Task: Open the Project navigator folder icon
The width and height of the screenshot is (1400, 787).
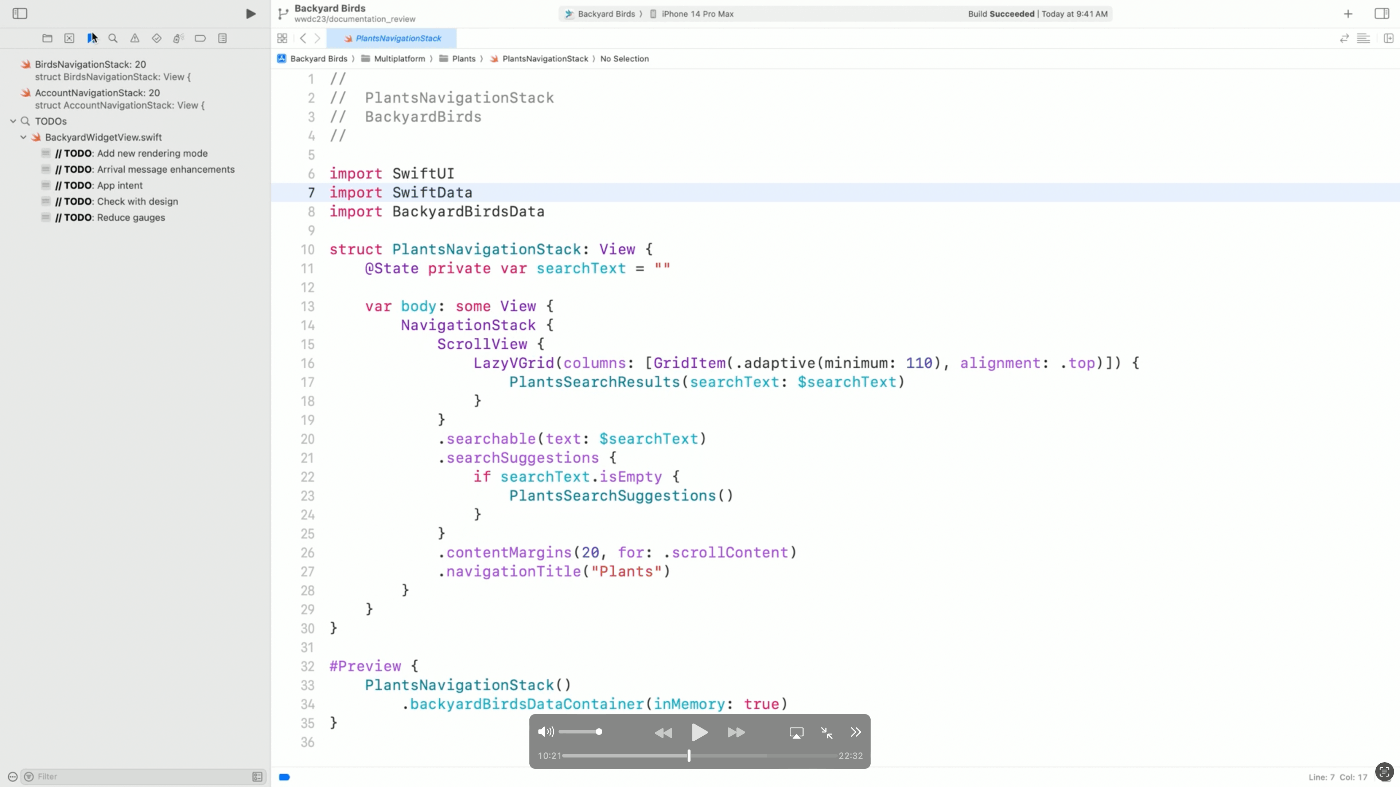Action: [47, 38]
